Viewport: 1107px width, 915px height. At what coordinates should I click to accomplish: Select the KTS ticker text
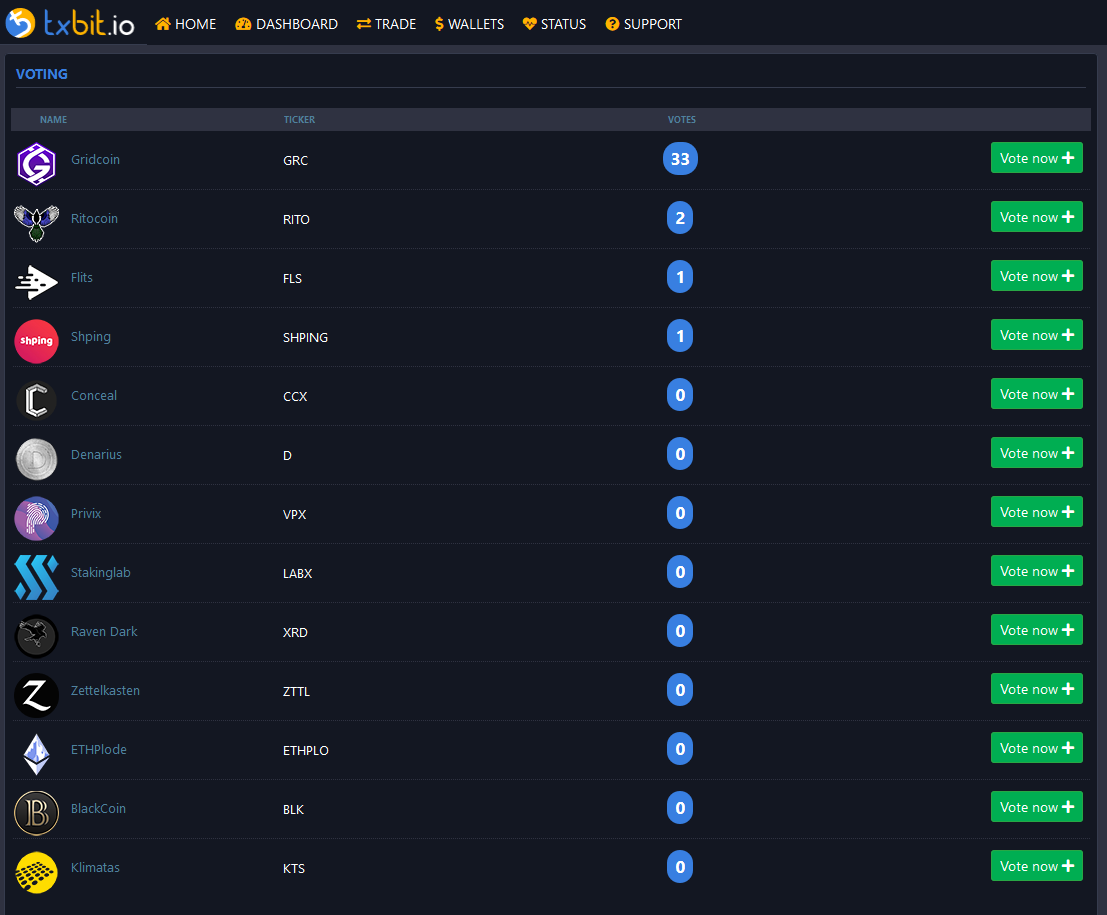(294, 868)
